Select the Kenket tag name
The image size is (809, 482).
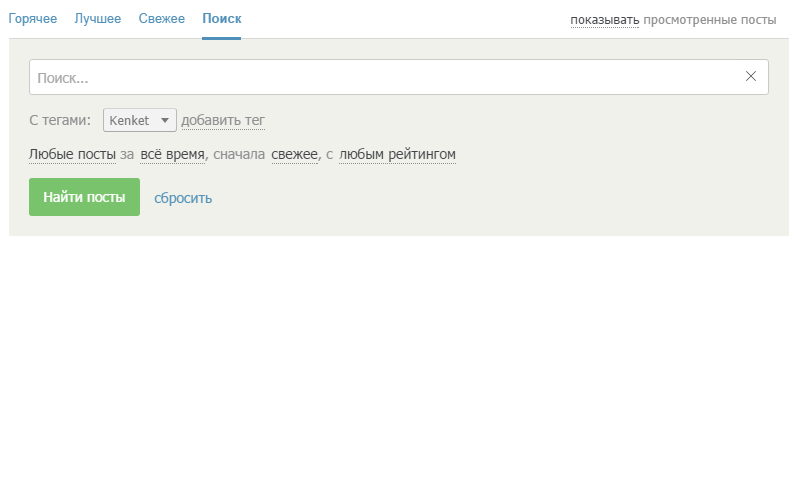tap(129, 121)
